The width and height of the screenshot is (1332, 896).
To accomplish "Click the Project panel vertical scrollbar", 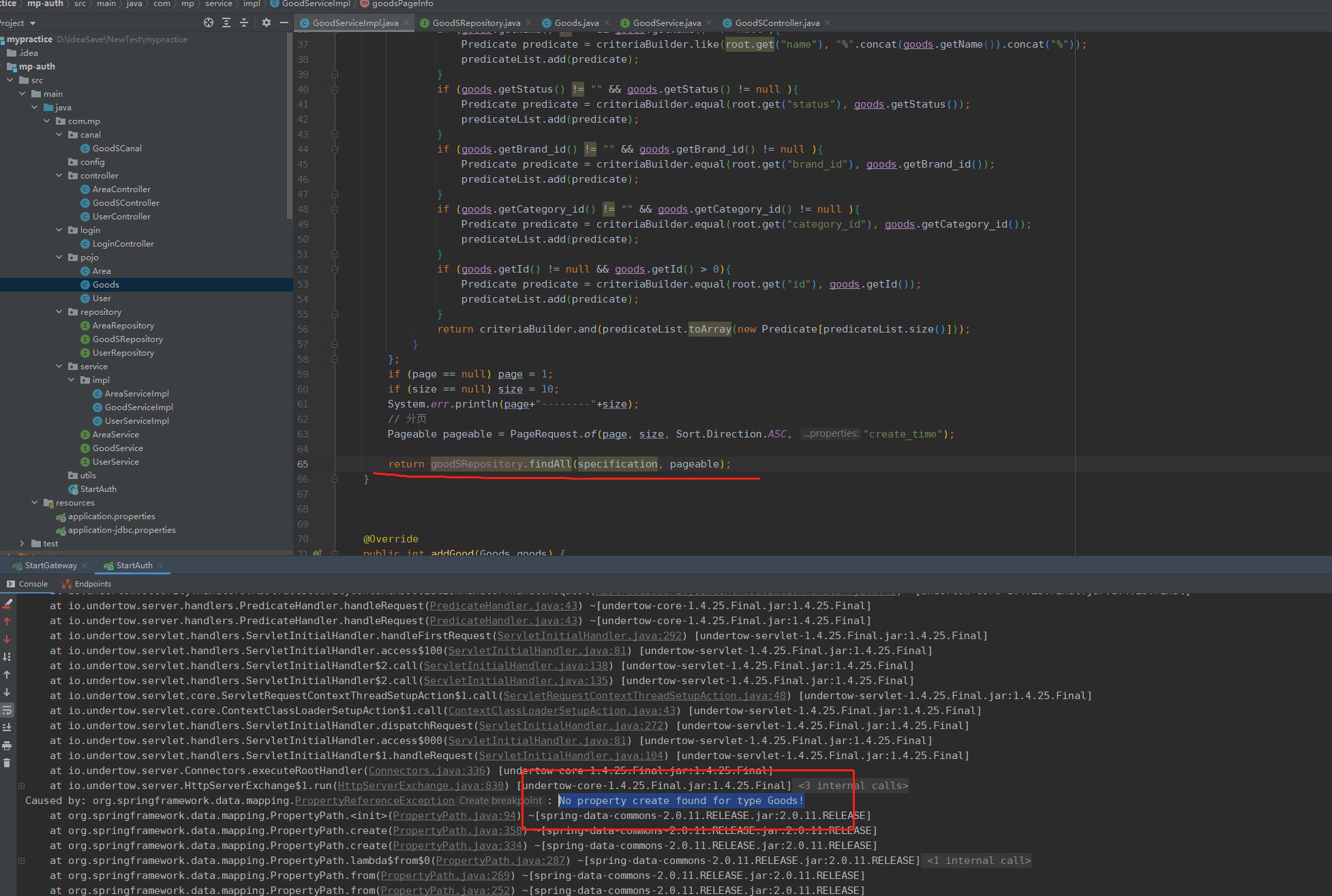I will tap(290, 126).
